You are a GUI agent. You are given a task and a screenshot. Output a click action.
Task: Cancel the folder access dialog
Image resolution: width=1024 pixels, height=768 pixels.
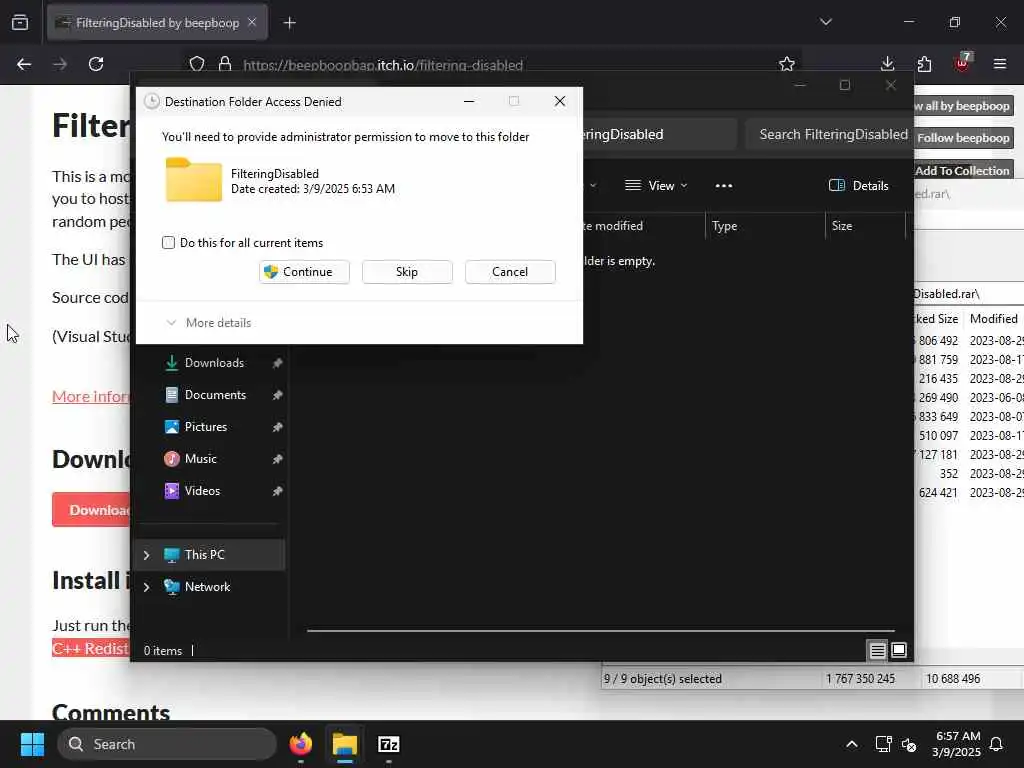click(510, 272)
